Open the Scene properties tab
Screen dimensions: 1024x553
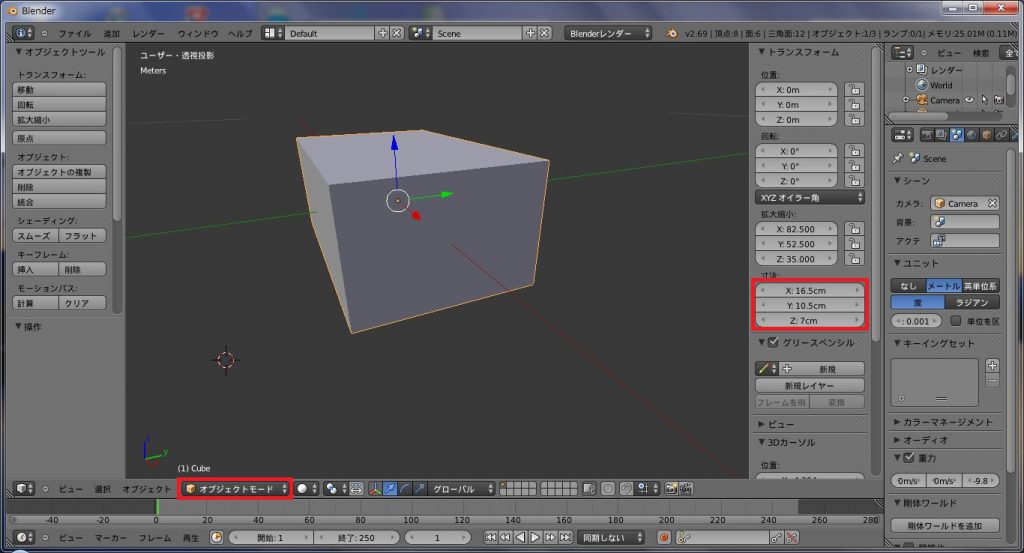tap(956, 135)
